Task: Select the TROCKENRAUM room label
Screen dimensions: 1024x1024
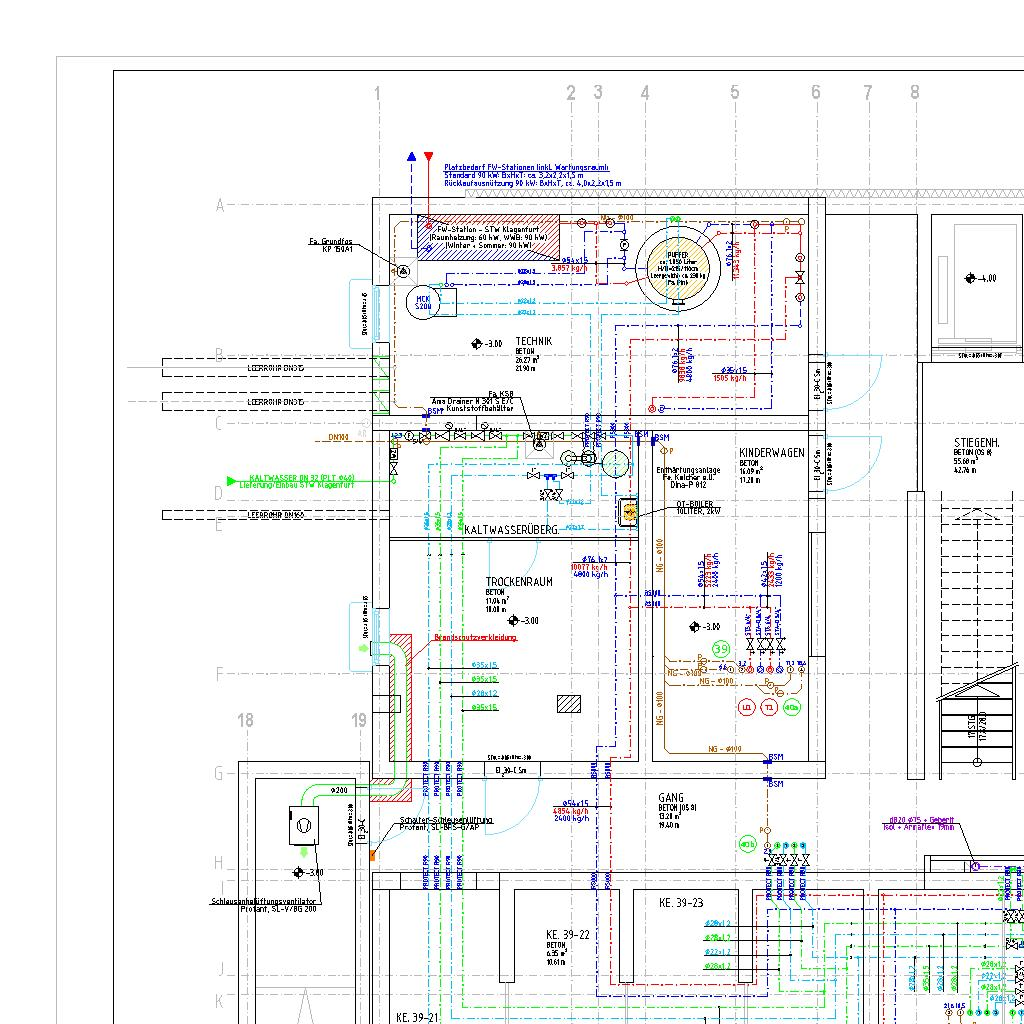Action: [x=519, y=582]
